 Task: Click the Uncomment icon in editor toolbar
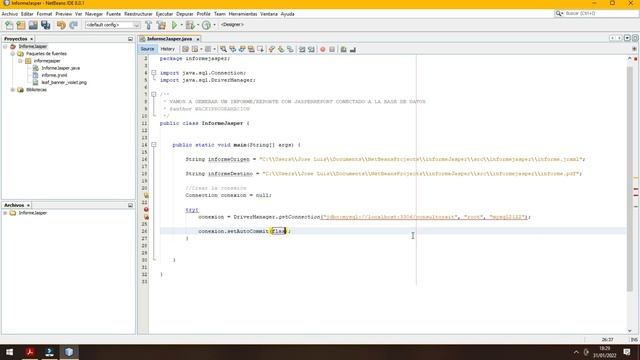point(353,49)
